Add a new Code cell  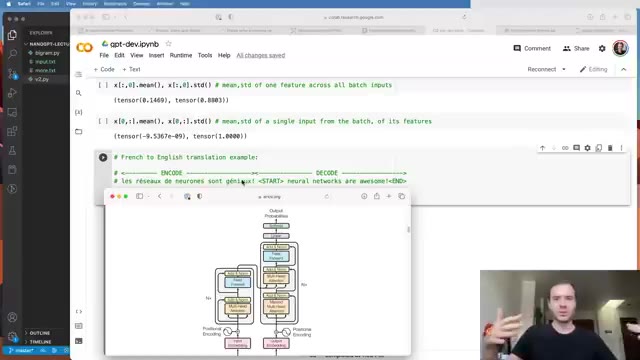(x=104, y=69)
